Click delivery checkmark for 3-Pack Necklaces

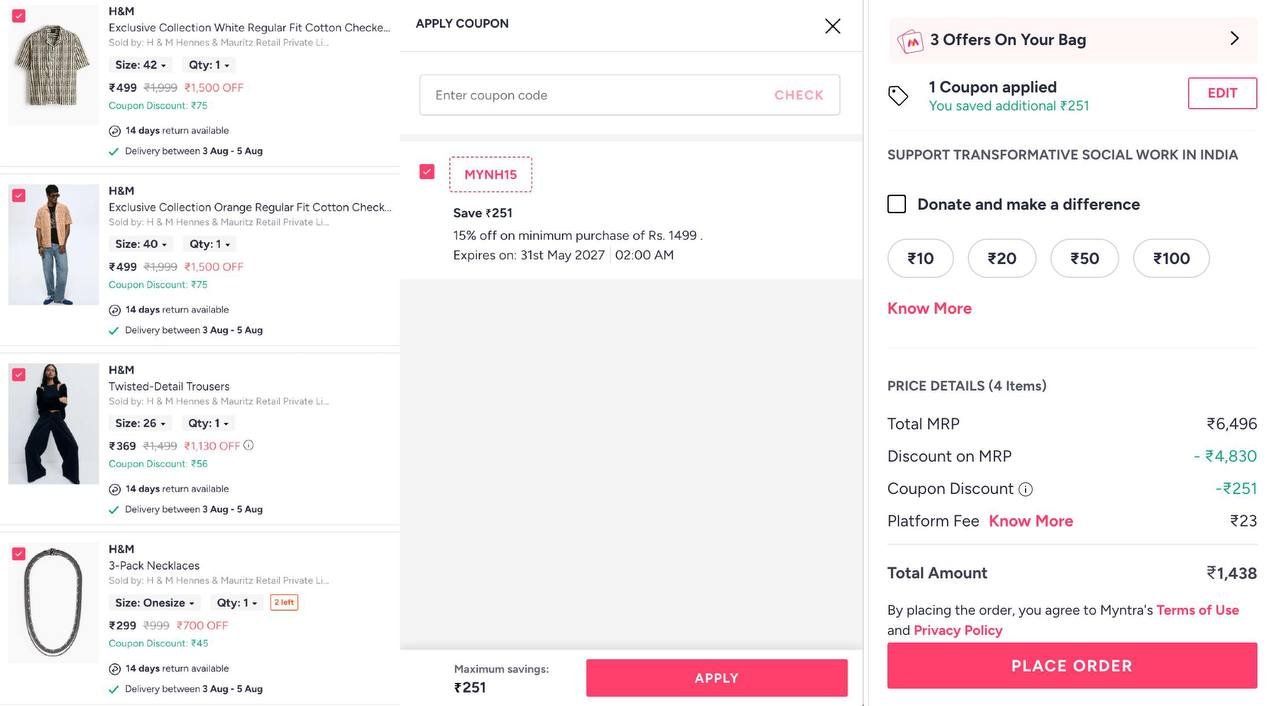[114, 690]
